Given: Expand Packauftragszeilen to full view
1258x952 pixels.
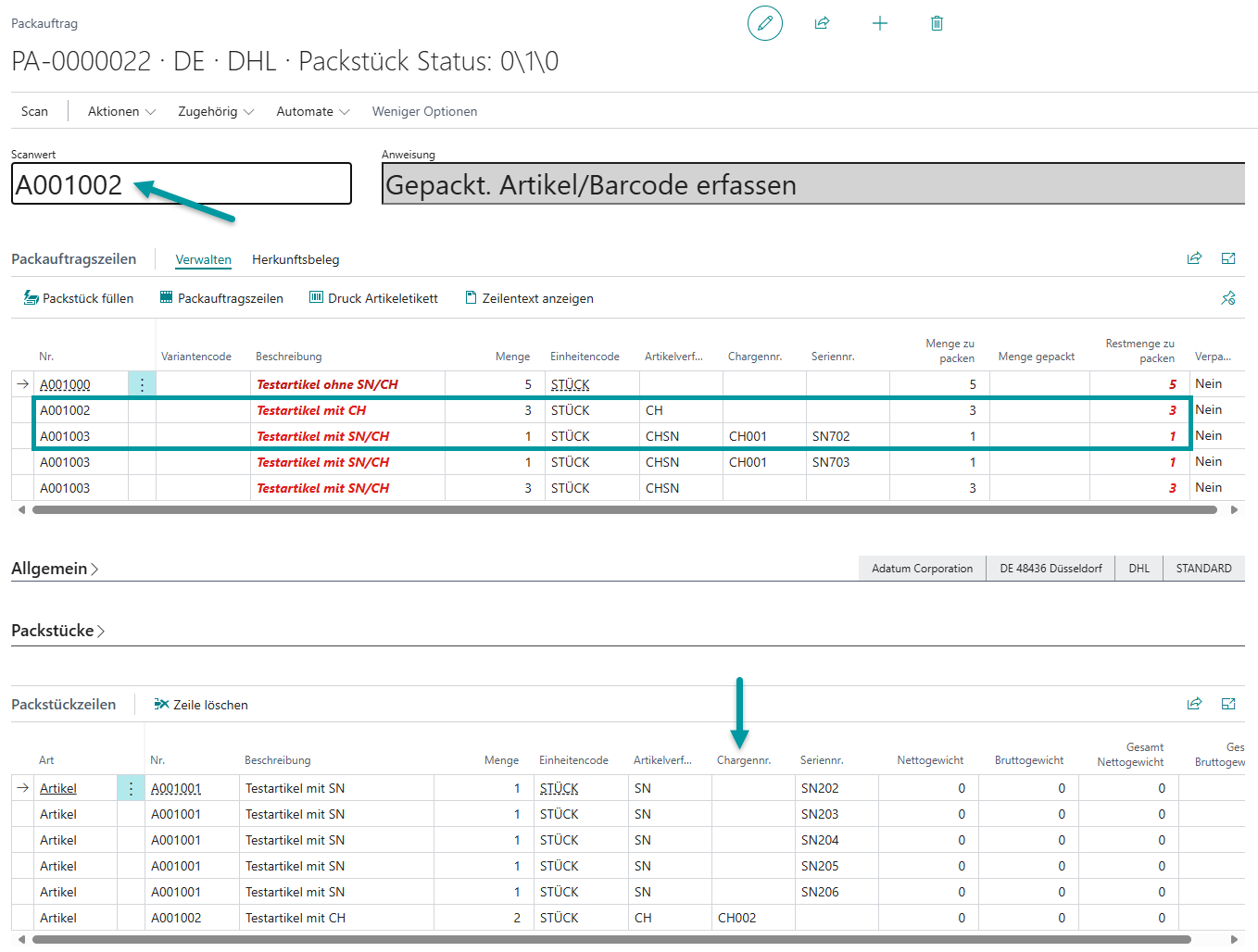Looking at the screenshot, I should click(x=1228, y=258).
